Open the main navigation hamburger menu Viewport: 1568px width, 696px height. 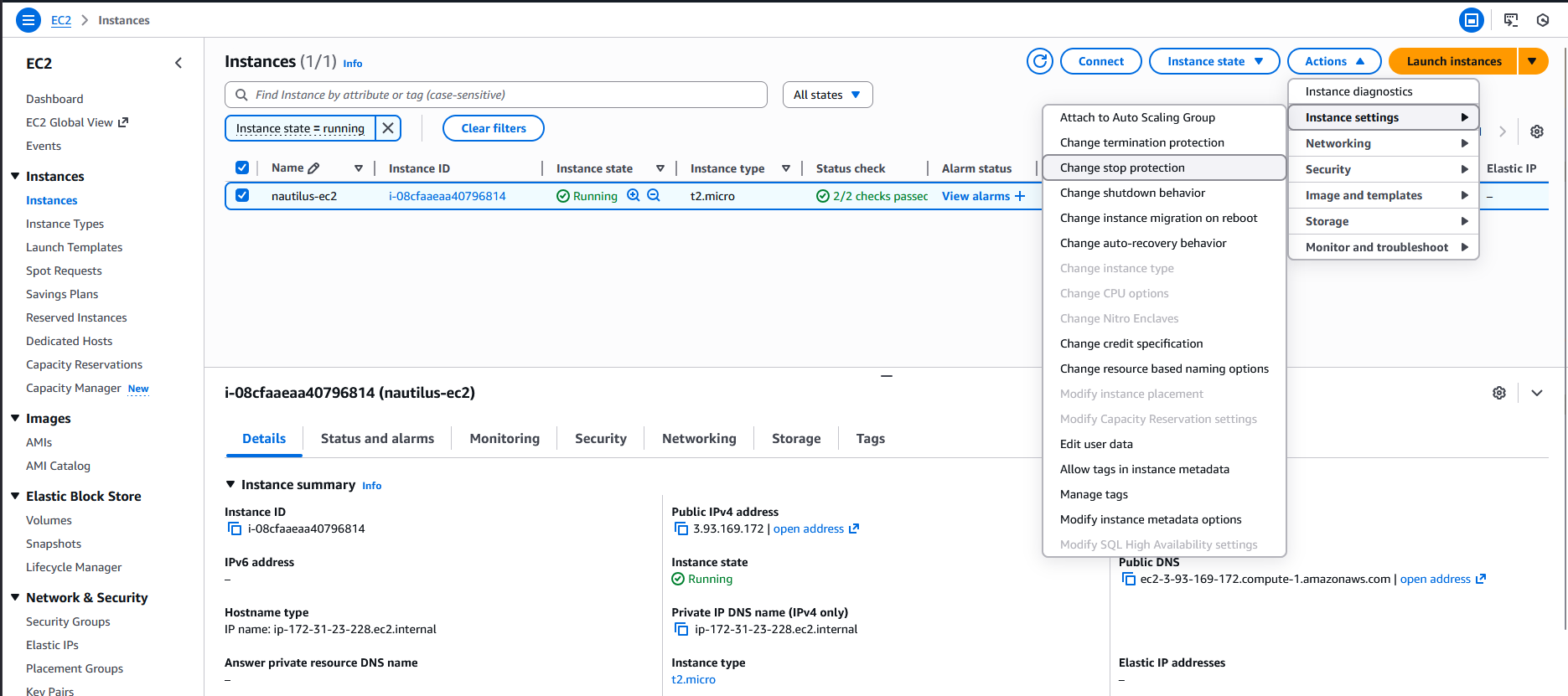point(28,20)
